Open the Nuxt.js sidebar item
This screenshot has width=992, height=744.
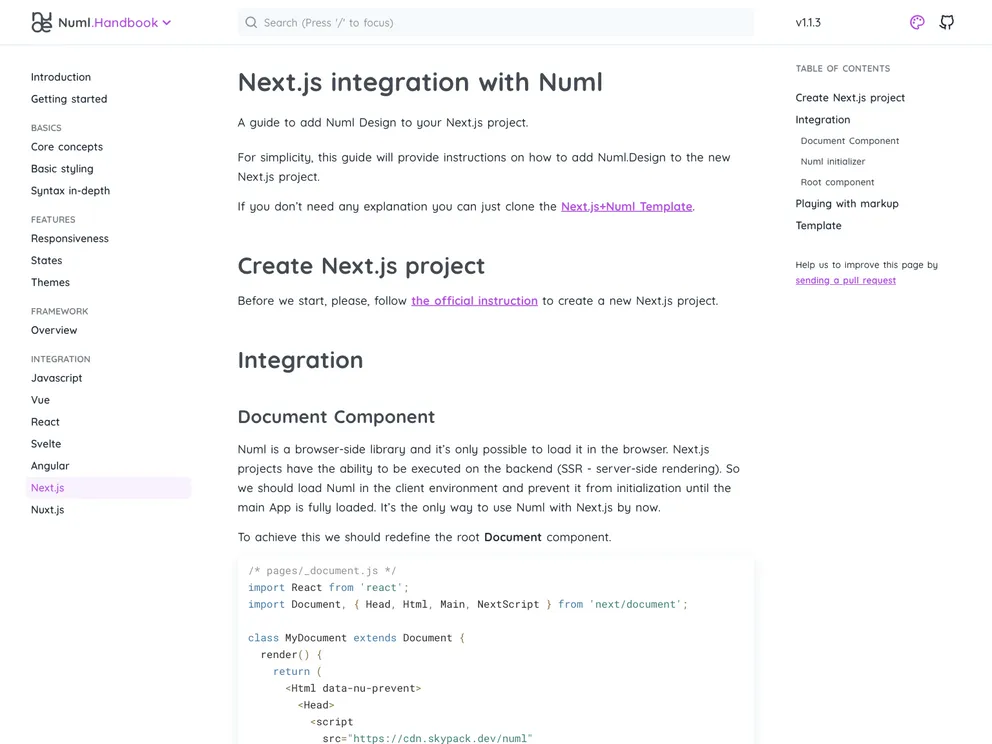coord(47,510)
